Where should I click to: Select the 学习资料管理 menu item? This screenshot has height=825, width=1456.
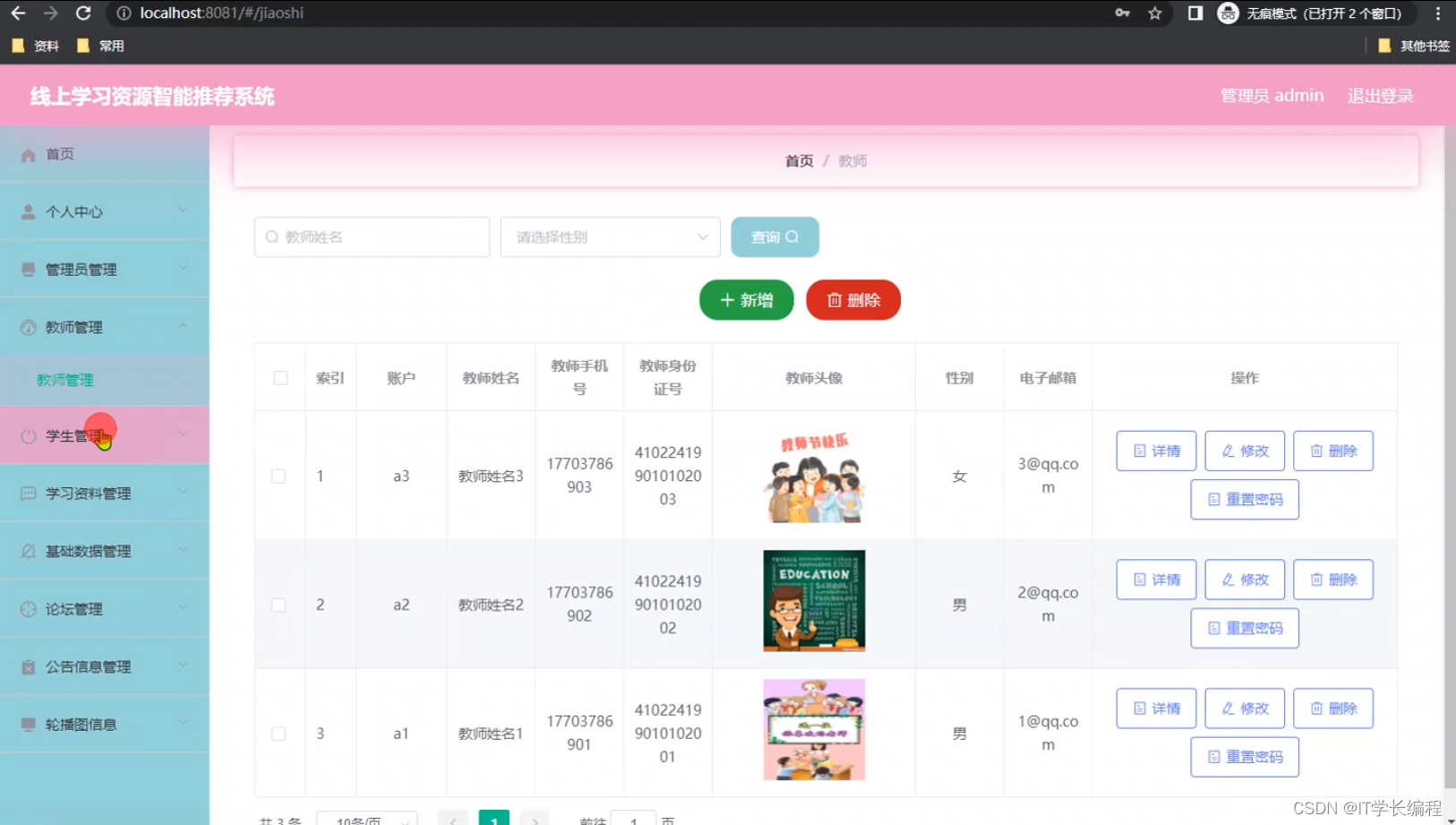click(88, 493)
